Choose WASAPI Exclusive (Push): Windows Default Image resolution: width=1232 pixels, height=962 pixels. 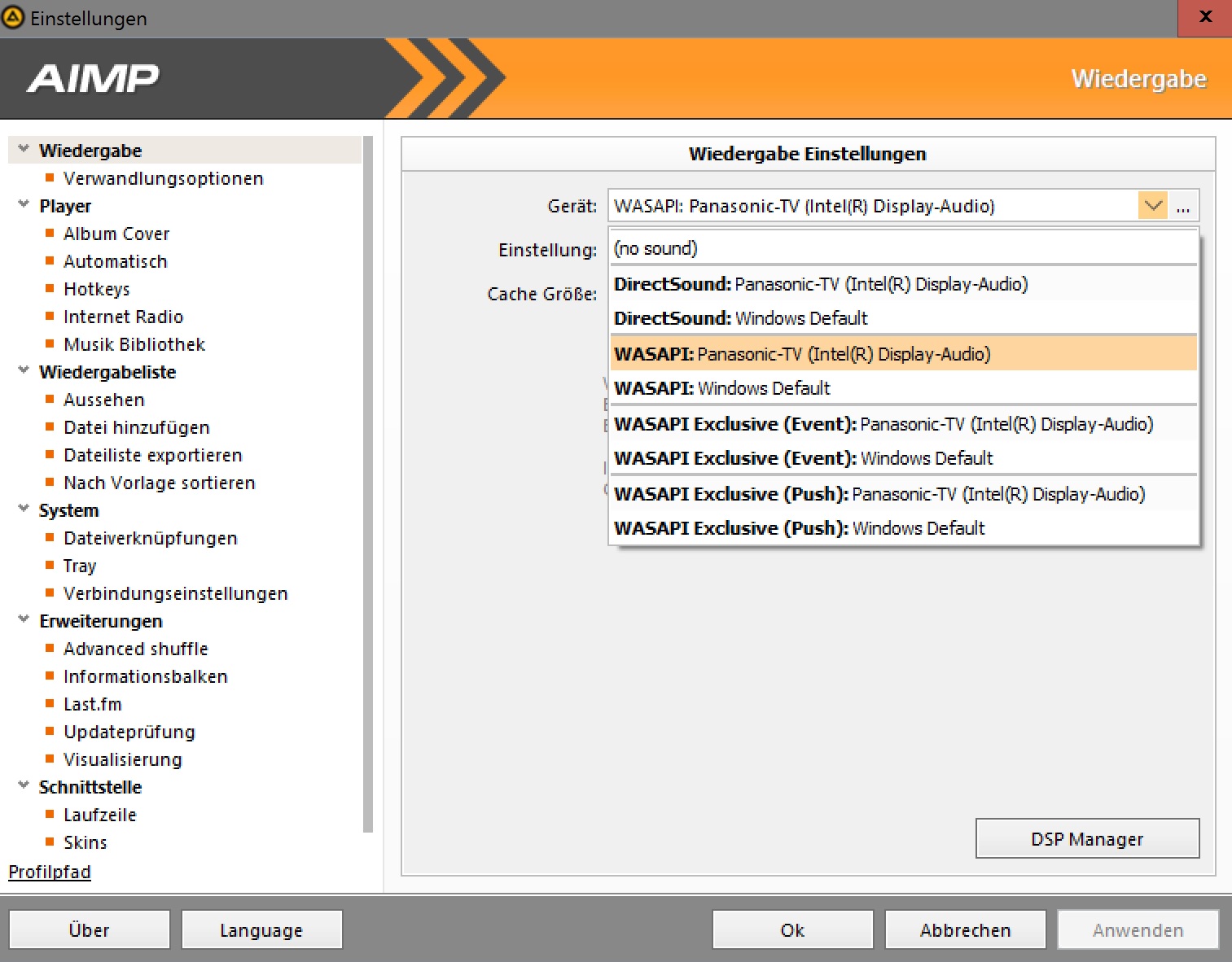(x=904, y=528)
